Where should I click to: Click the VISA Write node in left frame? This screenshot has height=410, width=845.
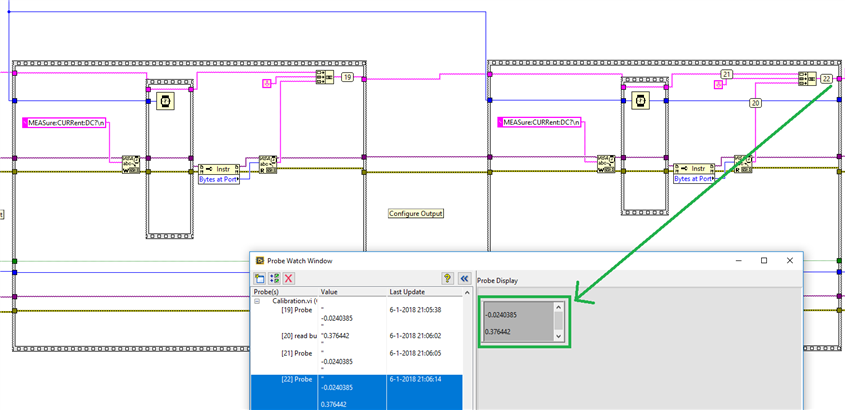click(x=131, y=164)
